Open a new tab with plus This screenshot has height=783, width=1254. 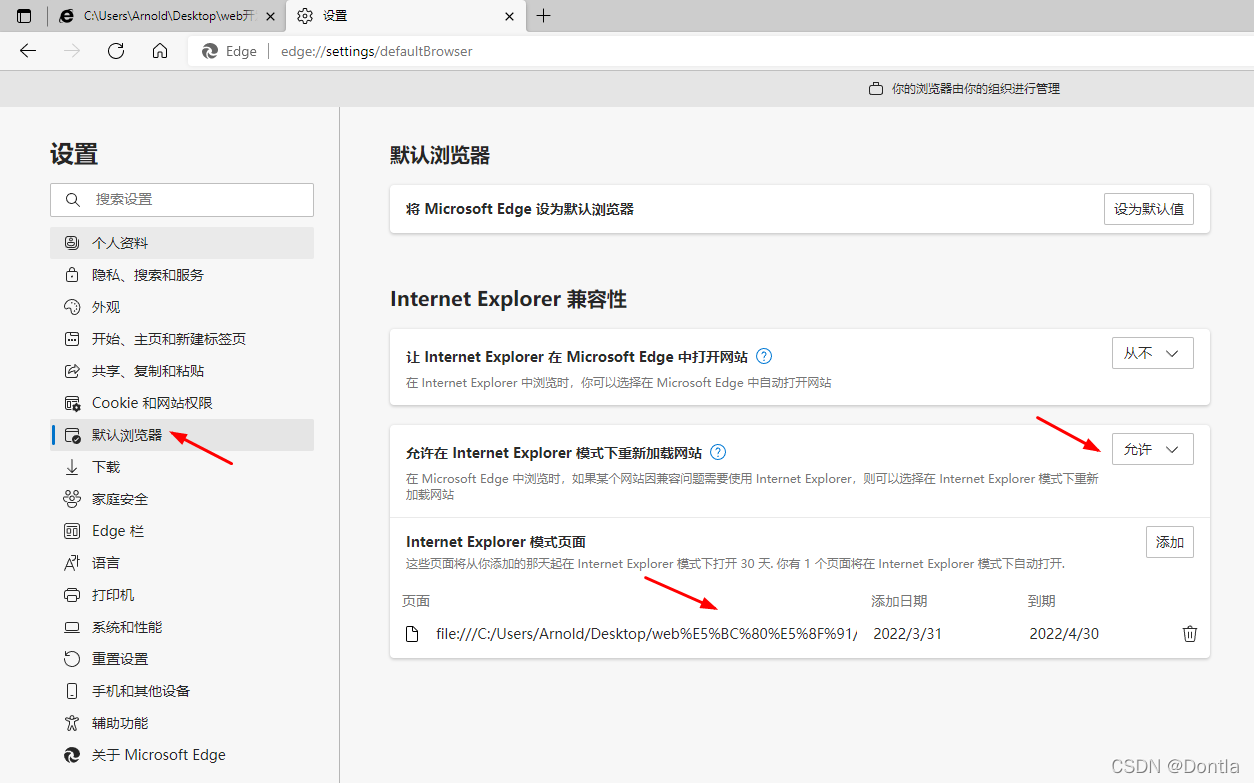(x=543, y=16)
